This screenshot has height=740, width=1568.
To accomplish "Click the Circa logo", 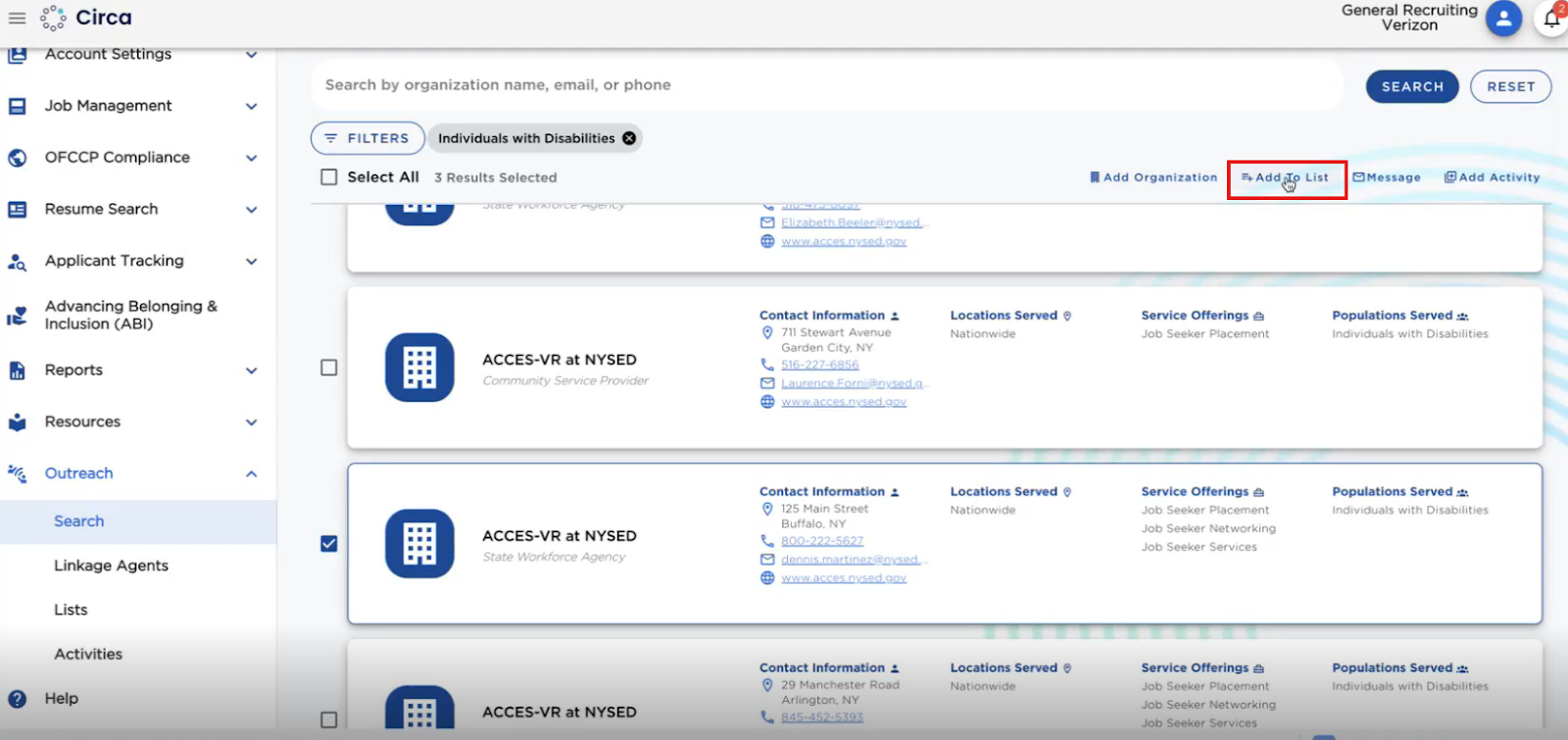I will click(86, 18).
